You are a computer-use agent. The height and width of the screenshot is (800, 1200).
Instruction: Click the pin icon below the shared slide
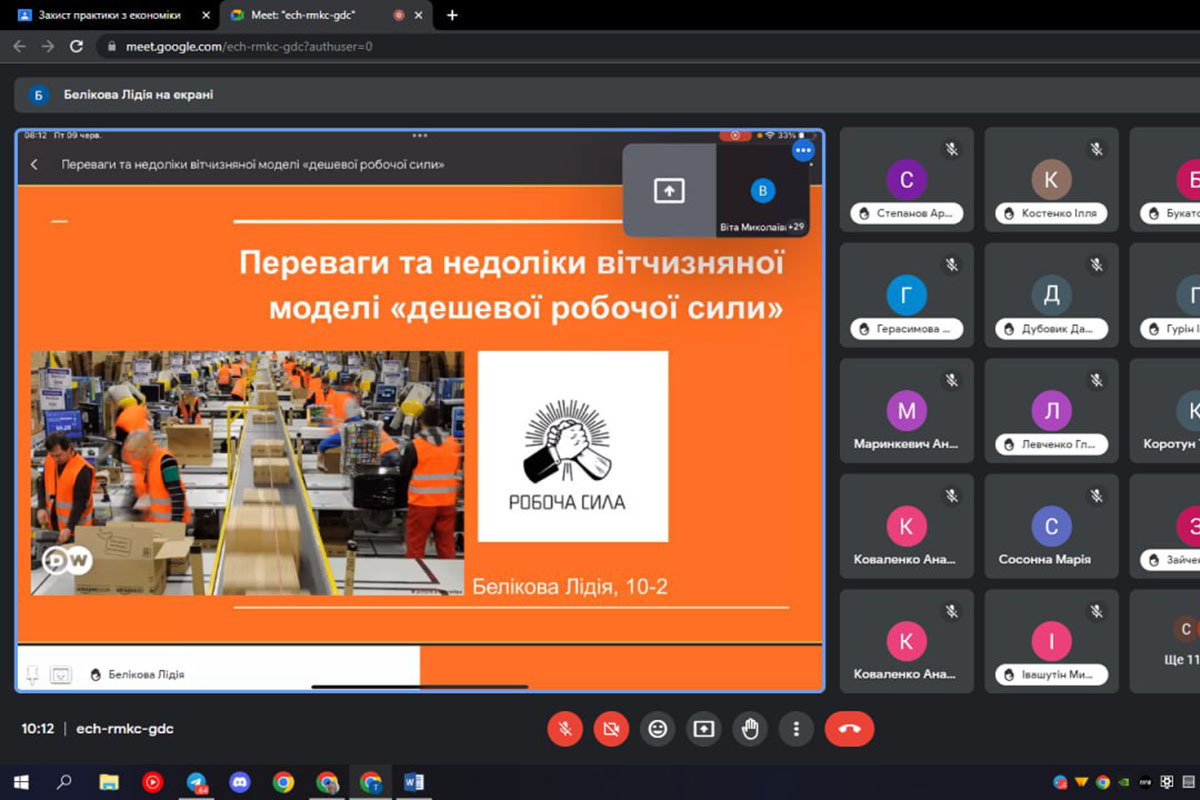click(x=32, y=675)
